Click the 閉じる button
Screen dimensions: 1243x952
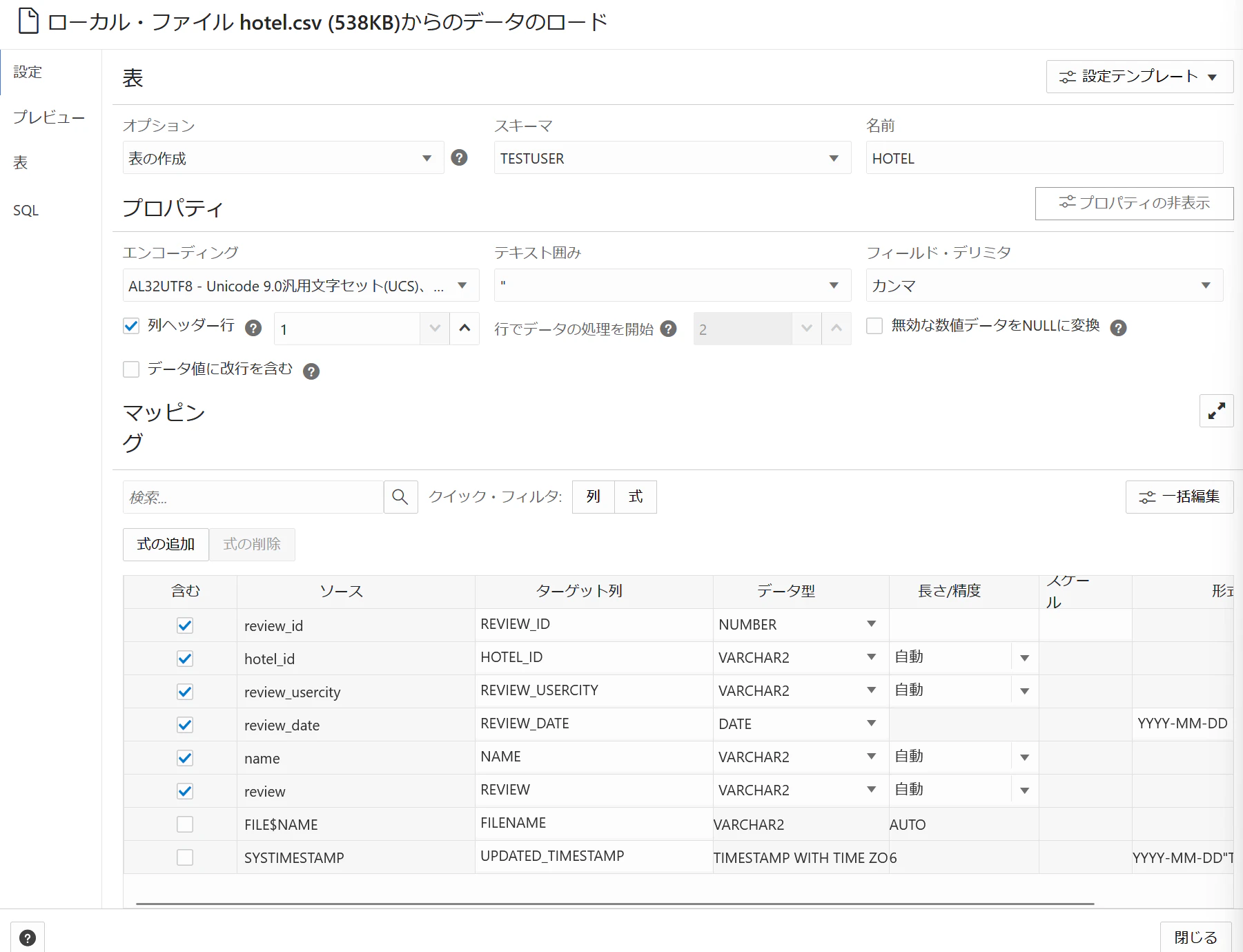pos(1195,937)
